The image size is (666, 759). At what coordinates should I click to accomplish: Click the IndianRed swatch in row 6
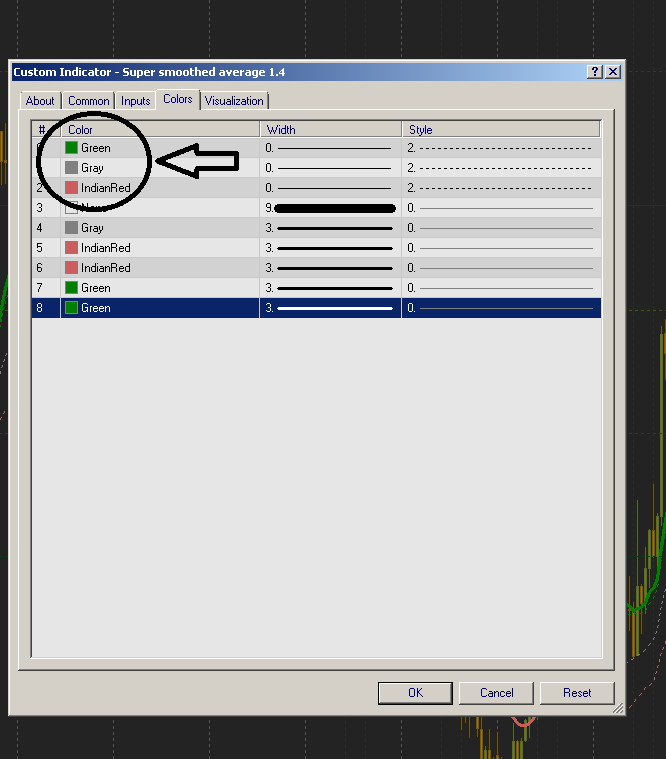pos(71,268)
